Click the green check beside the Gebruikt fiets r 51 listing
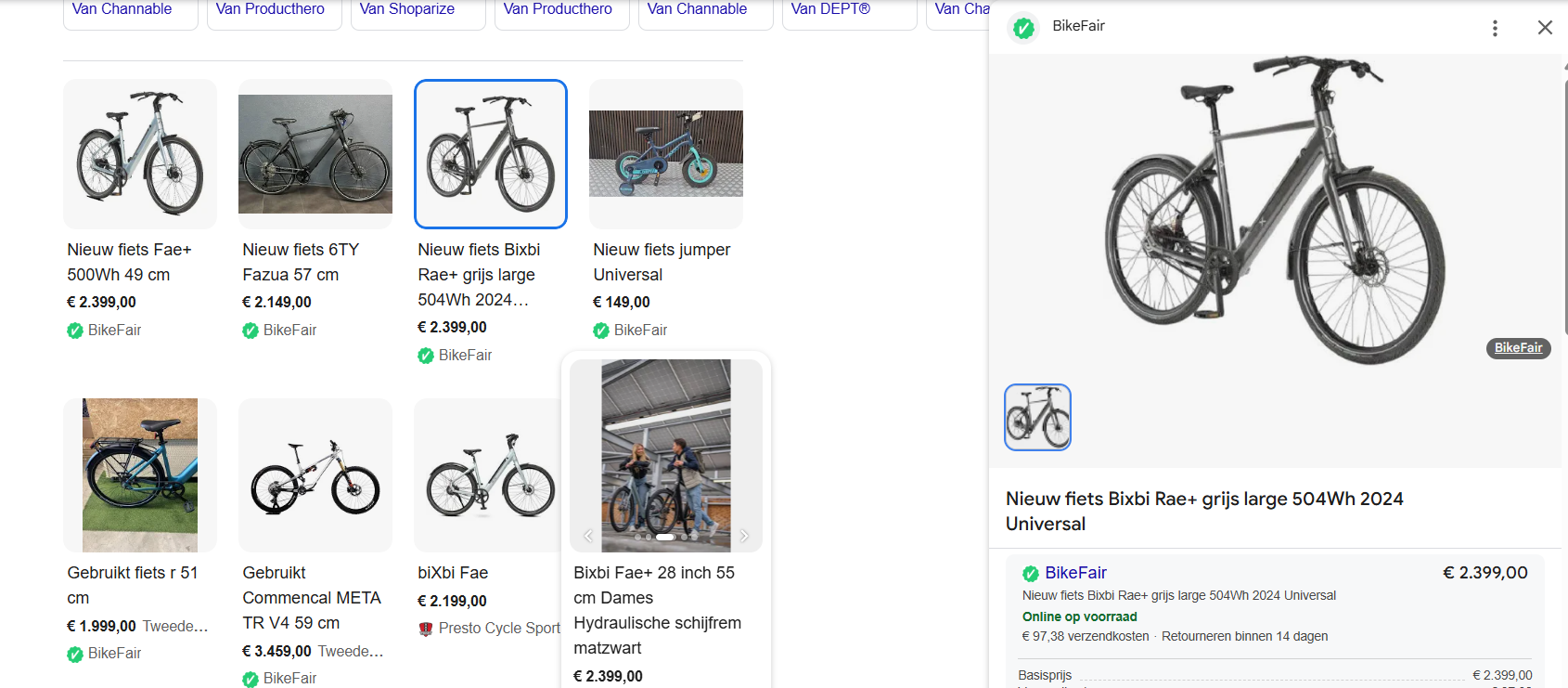 [x=75, y=655]
